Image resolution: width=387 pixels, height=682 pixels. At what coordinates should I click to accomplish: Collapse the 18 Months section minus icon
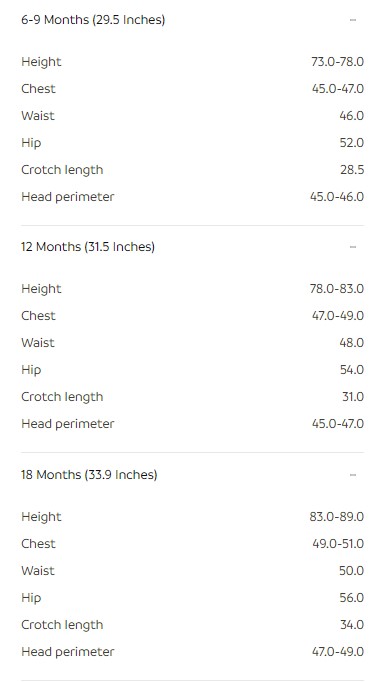coord(353,475)
